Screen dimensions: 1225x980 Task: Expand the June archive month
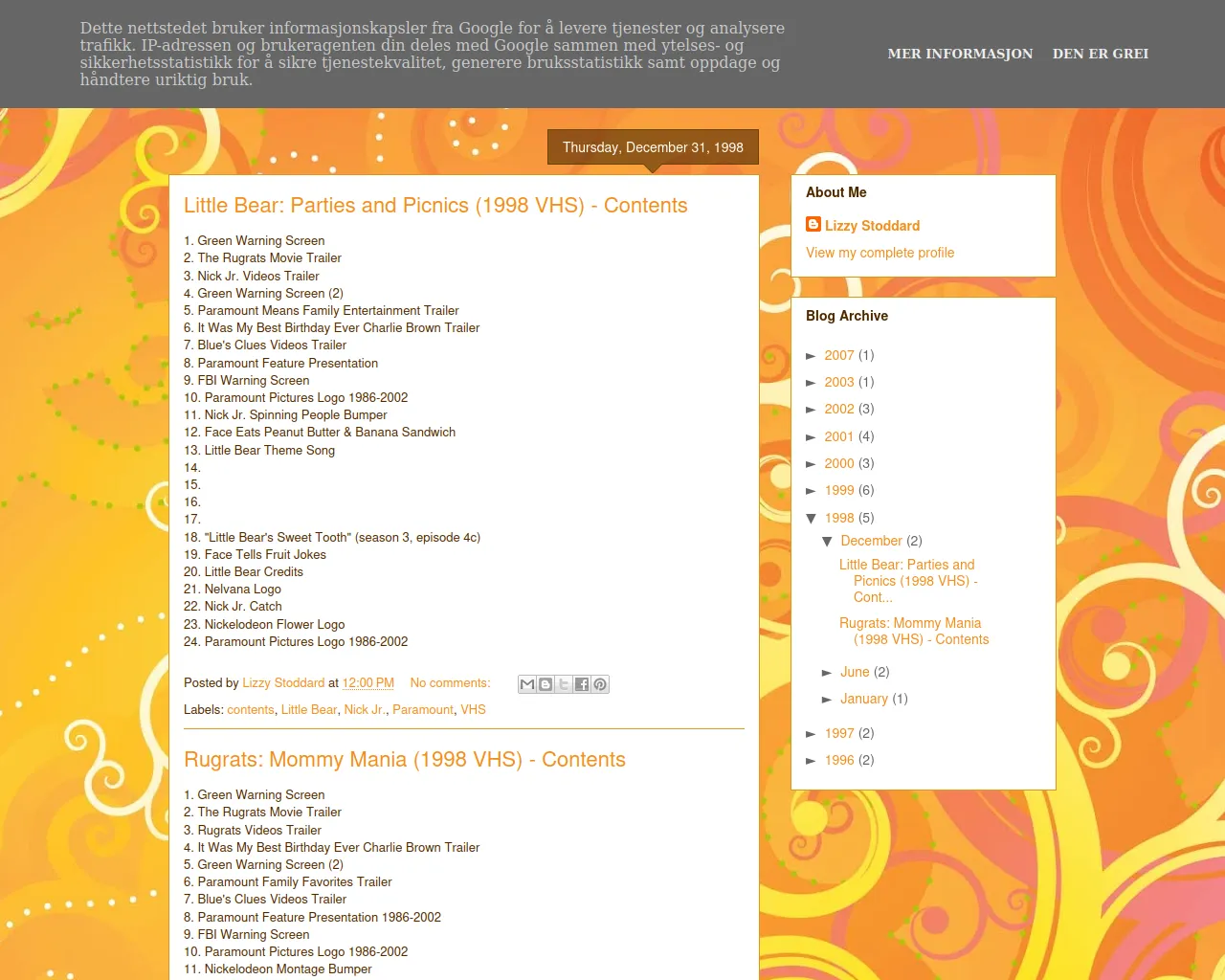[828, 673]
